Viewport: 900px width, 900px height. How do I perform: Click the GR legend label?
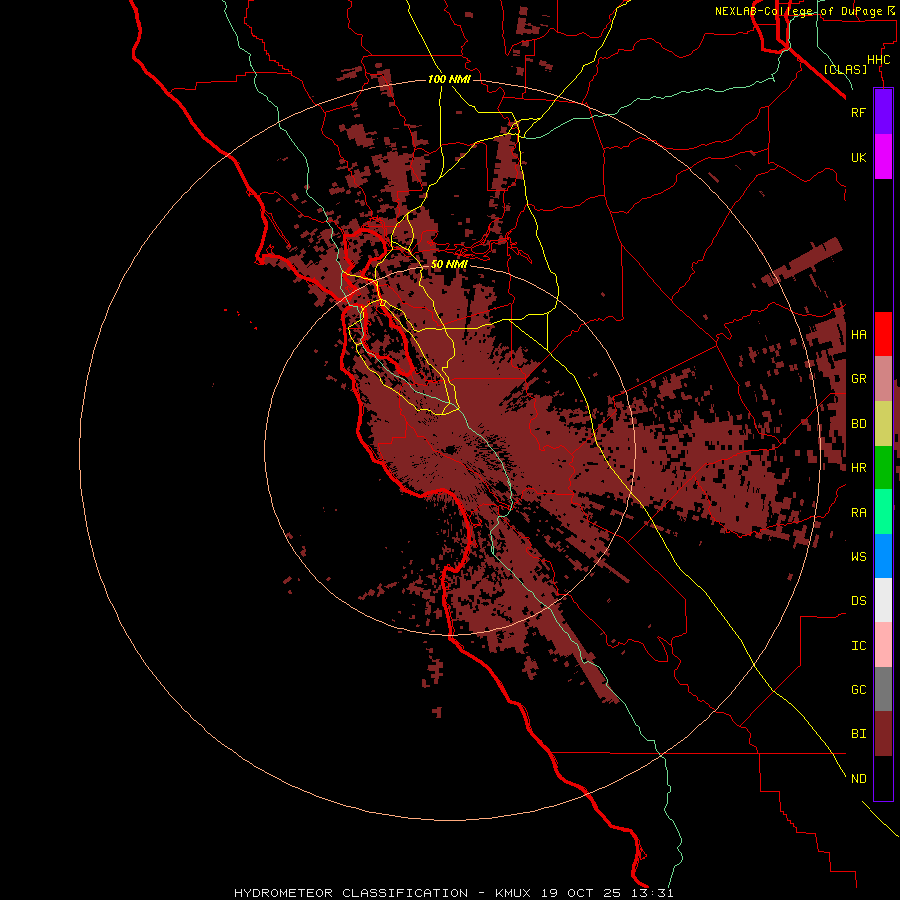point(859,379)
